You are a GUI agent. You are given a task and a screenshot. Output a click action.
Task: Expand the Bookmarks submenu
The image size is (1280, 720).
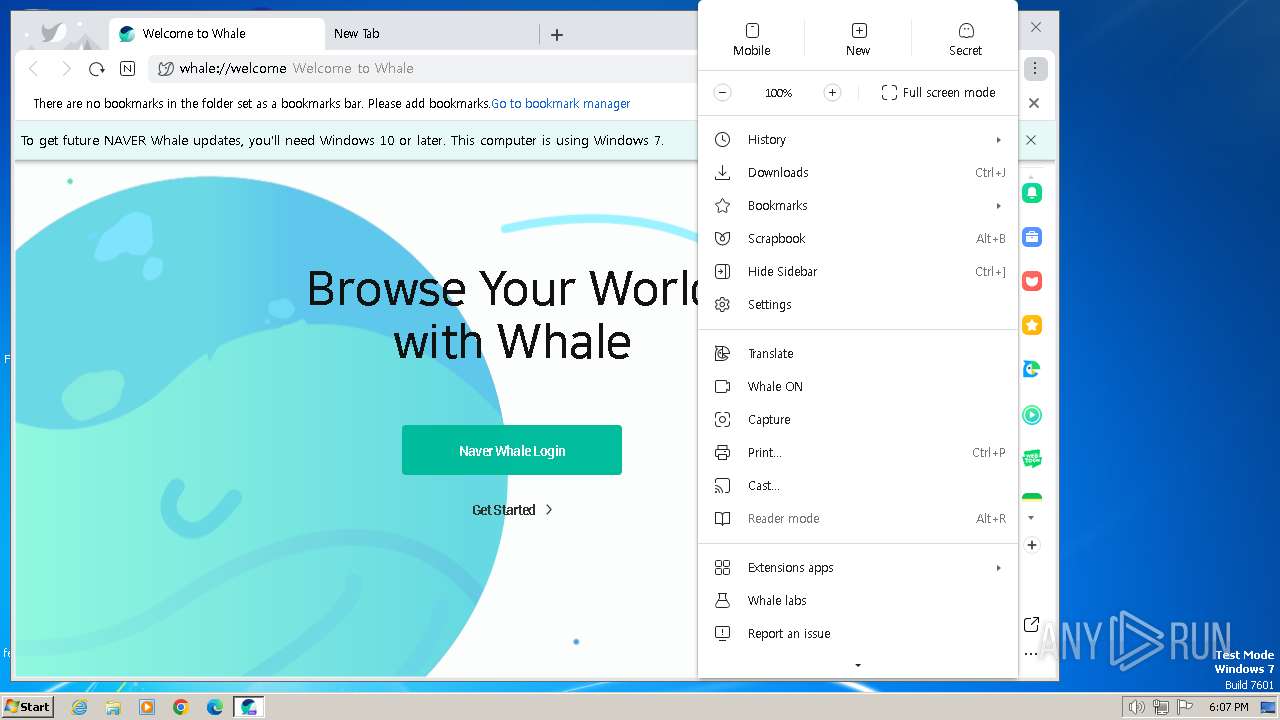[858, 206]
